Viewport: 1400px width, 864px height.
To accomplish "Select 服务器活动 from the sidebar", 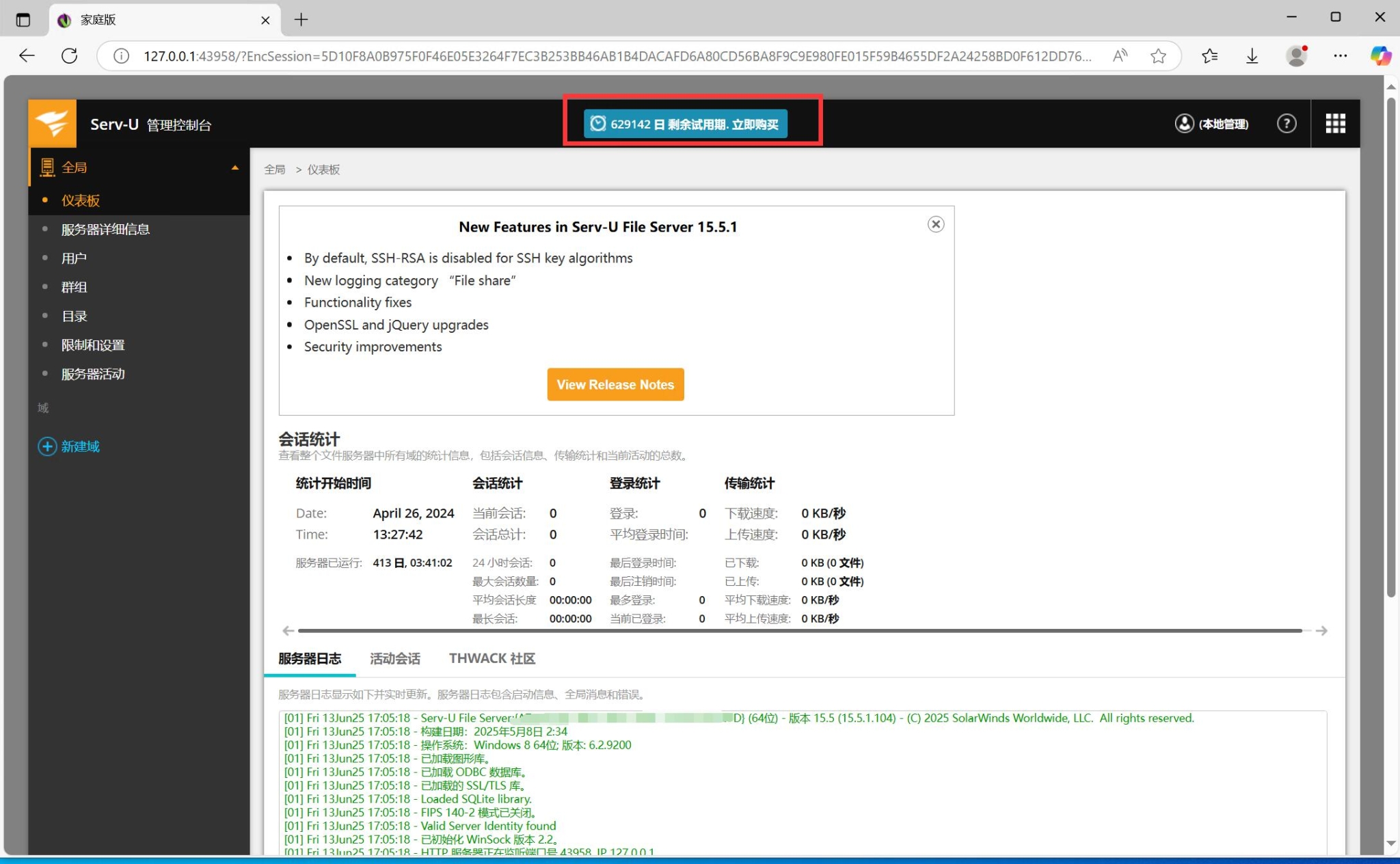I will tap(92, 373).
